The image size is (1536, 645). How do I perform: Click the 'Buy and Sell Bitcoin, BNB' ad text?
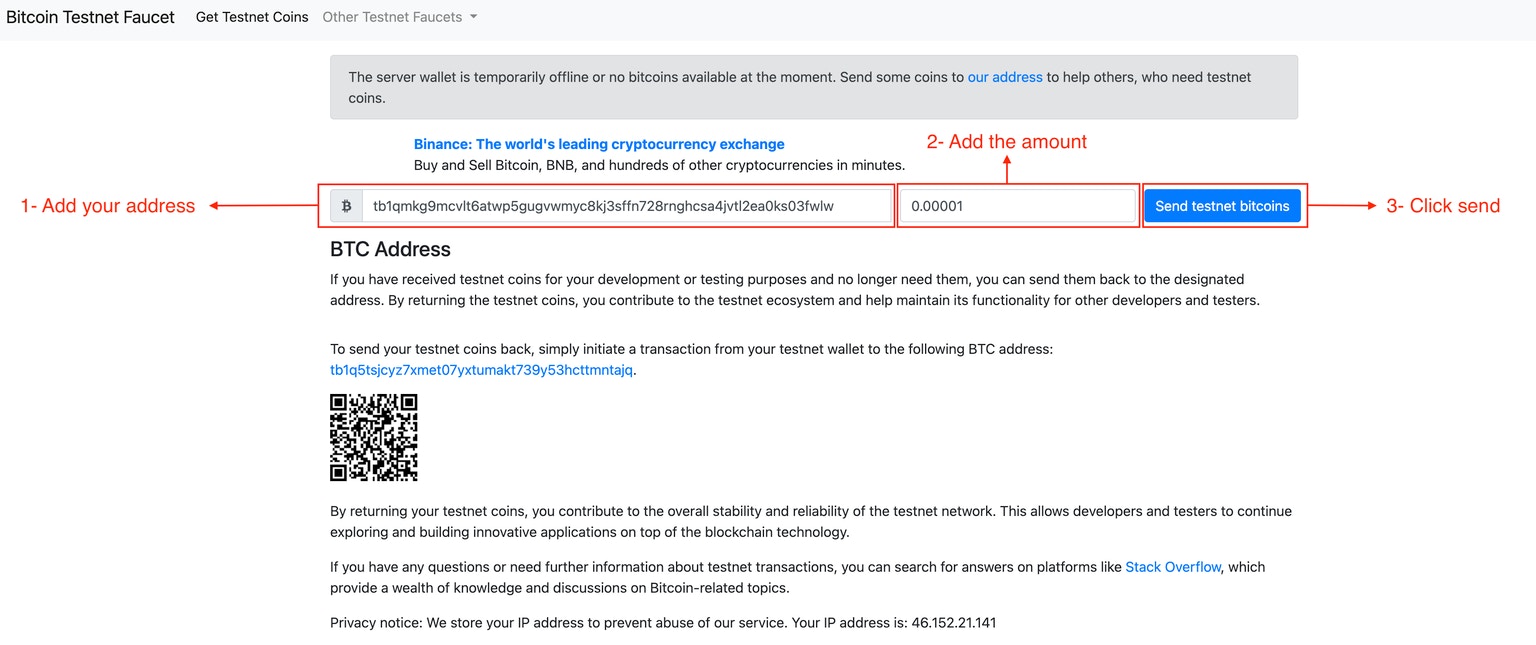click(659, 166)
